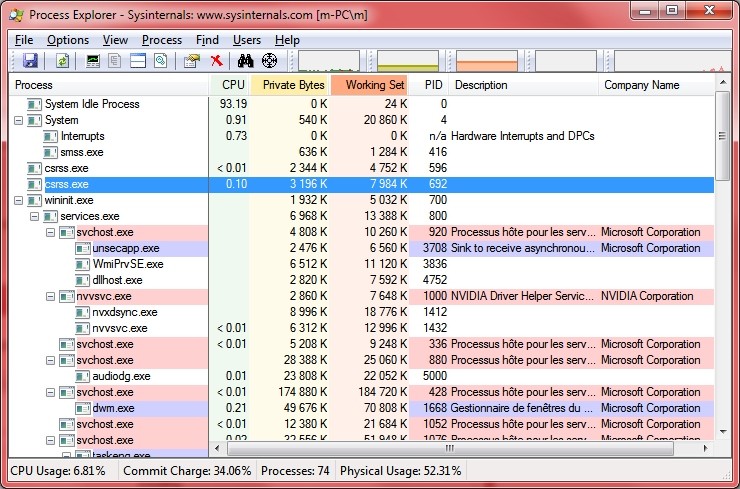Collapse the System process tree node
Image resolution: width=740 pixels, height=489 pixels.
[x=18, y=120]
